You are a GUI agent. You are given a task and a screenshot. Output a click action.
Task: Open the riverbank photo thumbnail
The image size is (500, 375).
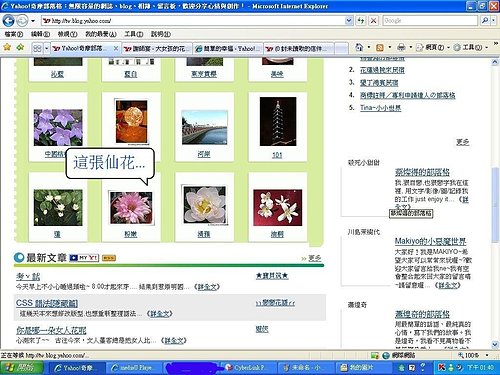pyautogui.click(x=204, y=128)
